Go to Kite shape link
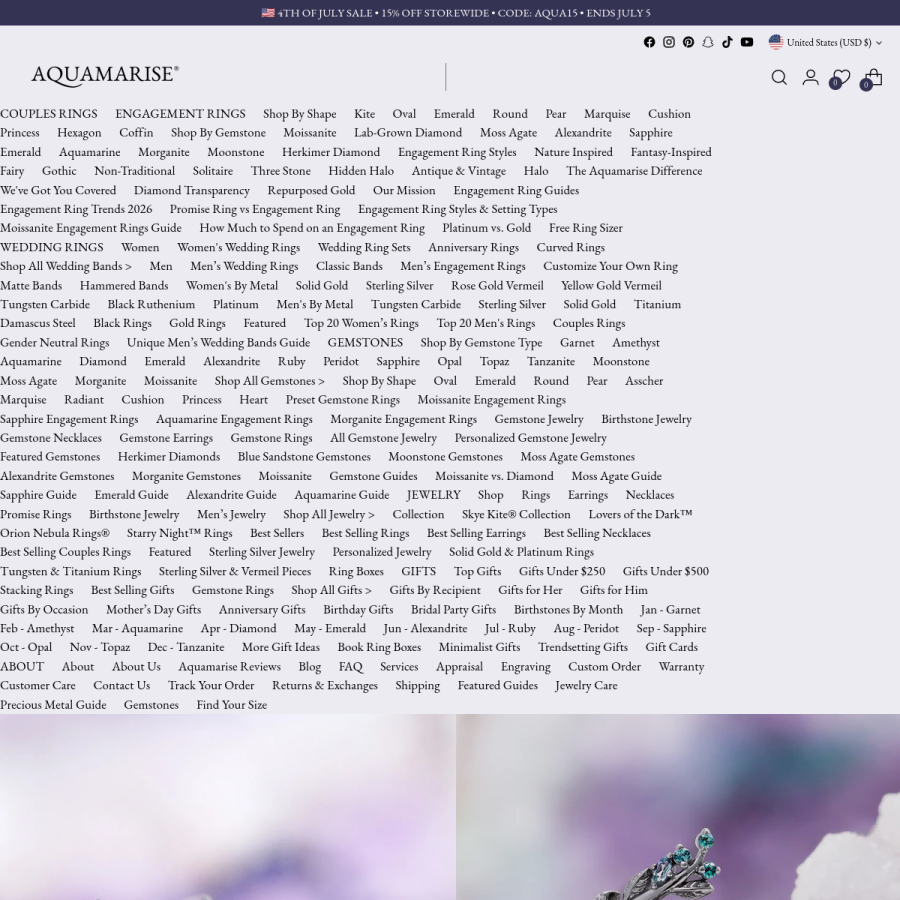 364,114
